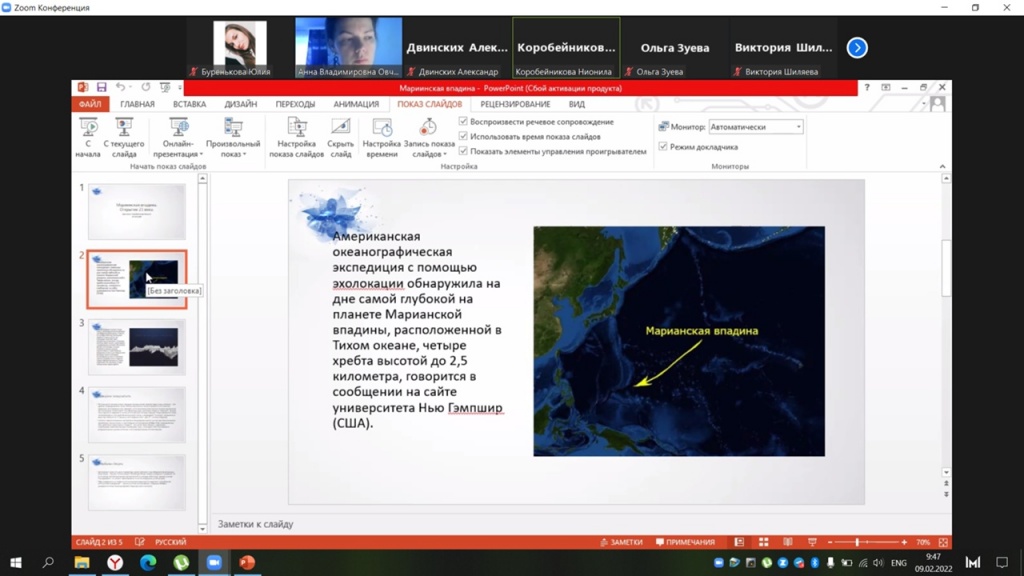Expand the Онлайн-презентация dropdown

(x=179, y=149)
